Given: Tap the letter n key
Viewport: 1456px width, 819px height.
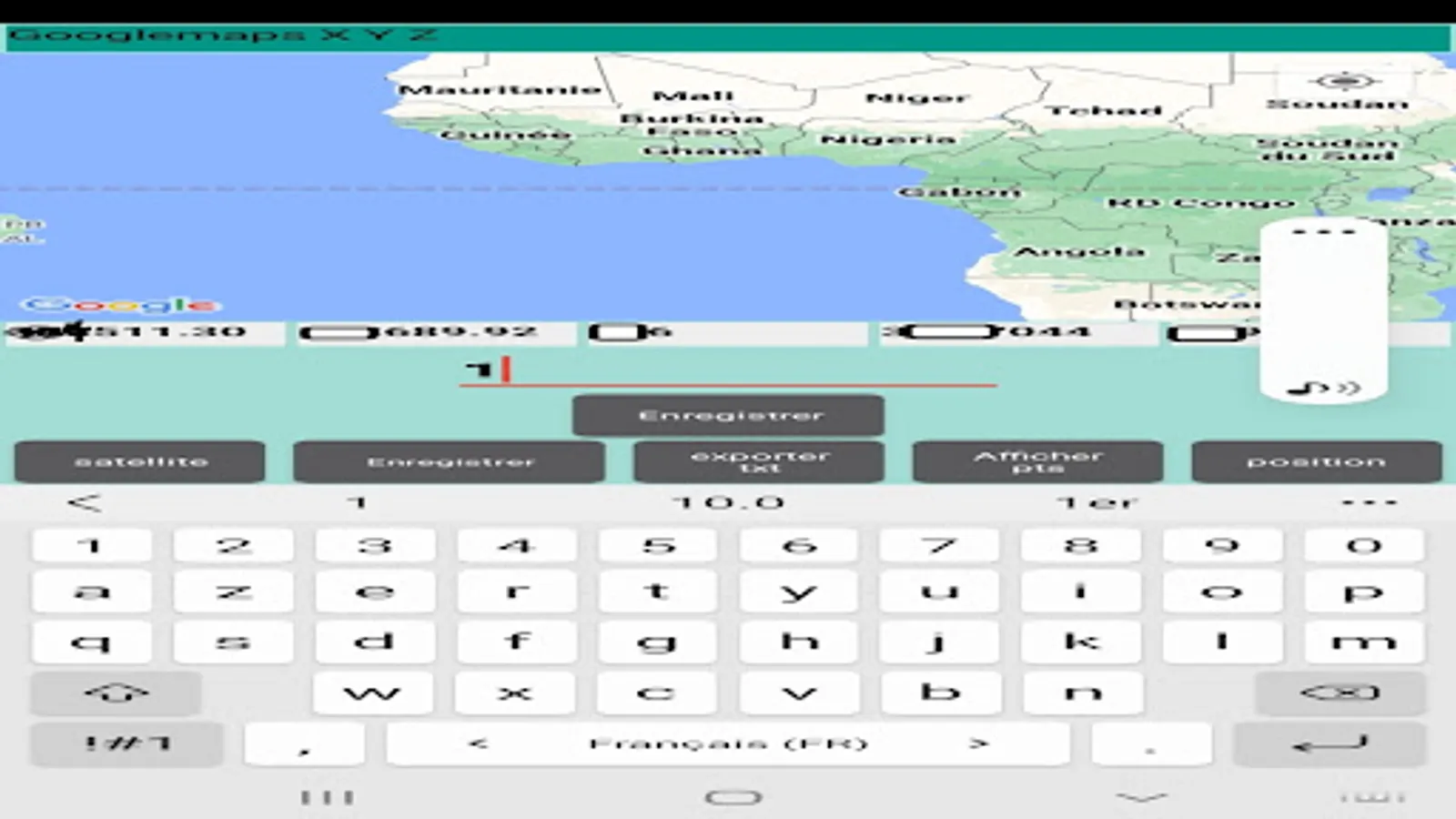Looking at the screenshot, I should (1083, 693).
